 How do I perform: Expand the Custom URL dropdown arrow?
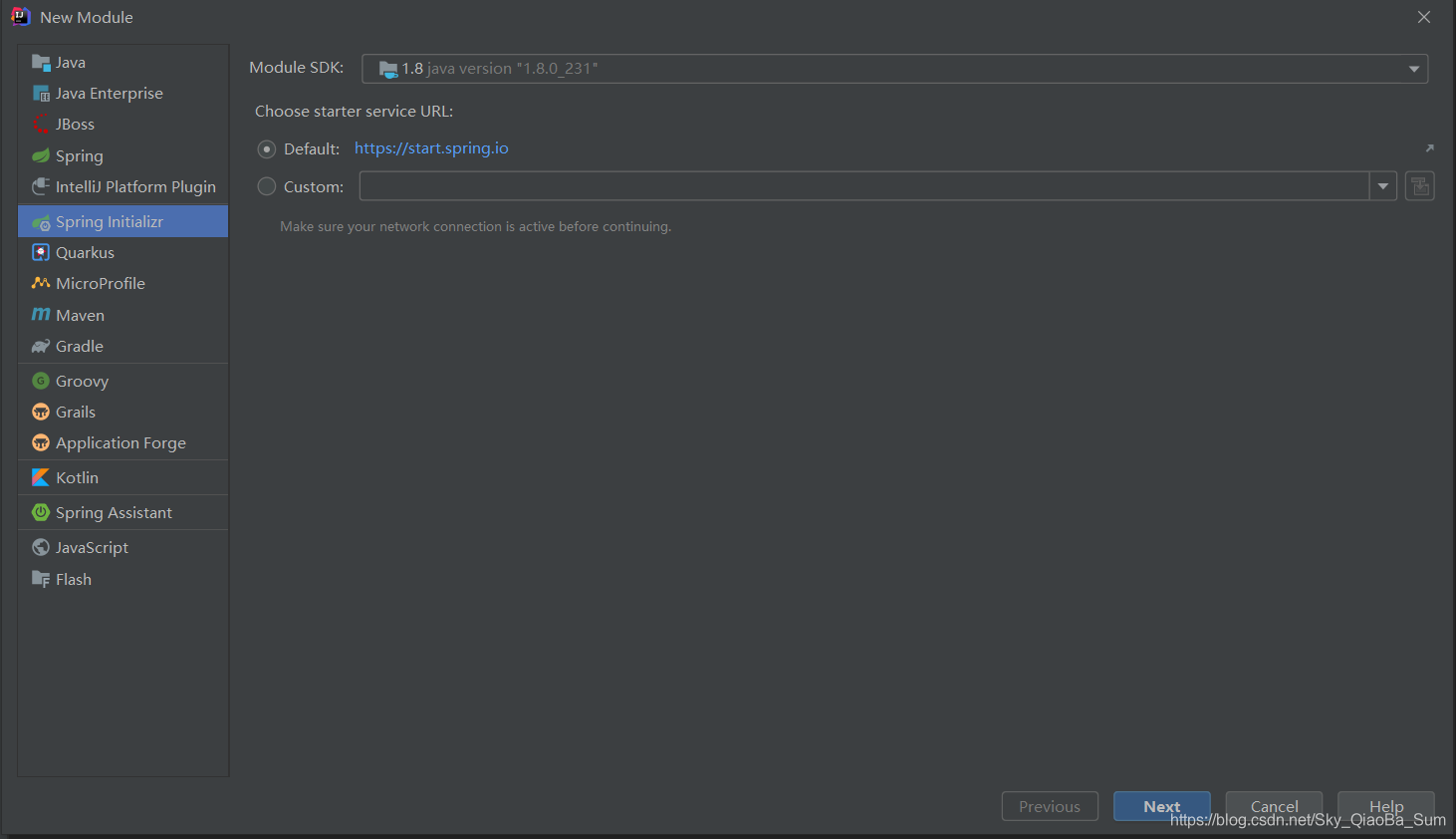pos(1383,186)
